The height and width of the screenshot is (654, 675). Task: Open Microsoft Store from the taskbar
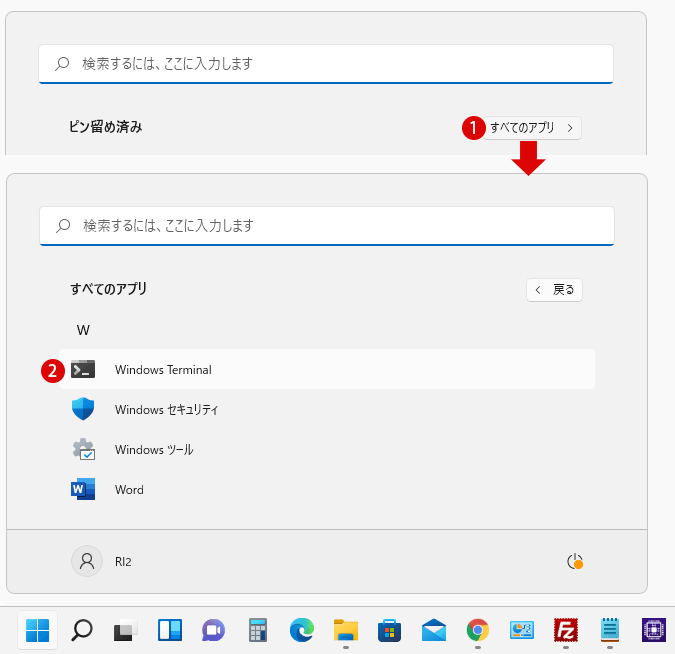[x=390, y=630]
